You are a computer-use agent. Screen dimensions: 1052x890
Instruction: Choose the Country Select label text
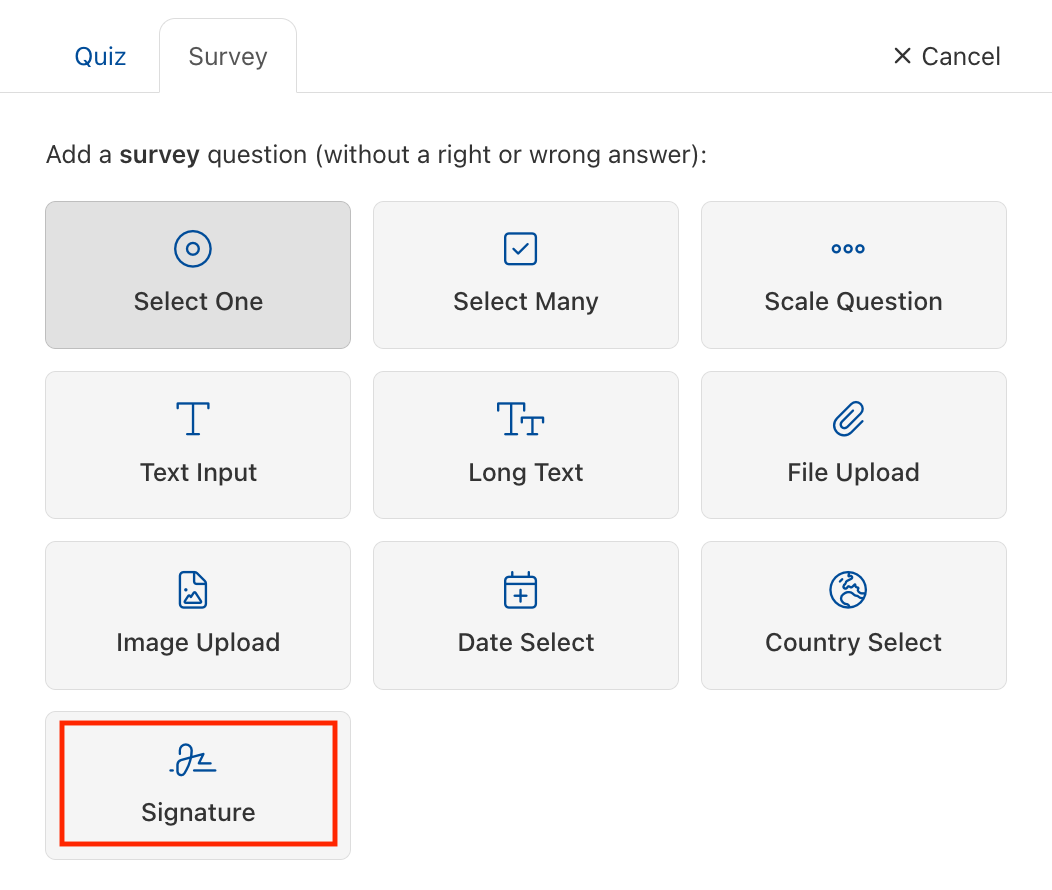point(853,643)
